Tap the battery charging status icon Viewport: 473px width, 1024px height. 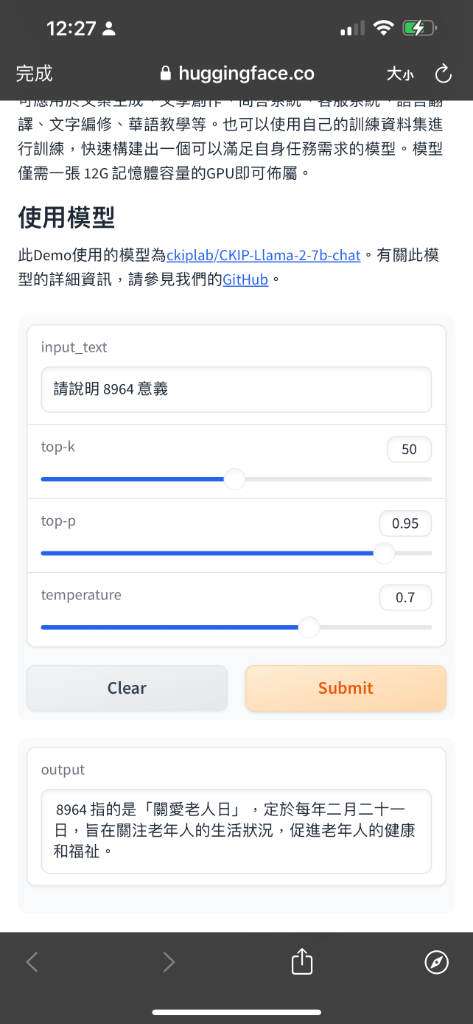tap(419, 28)
